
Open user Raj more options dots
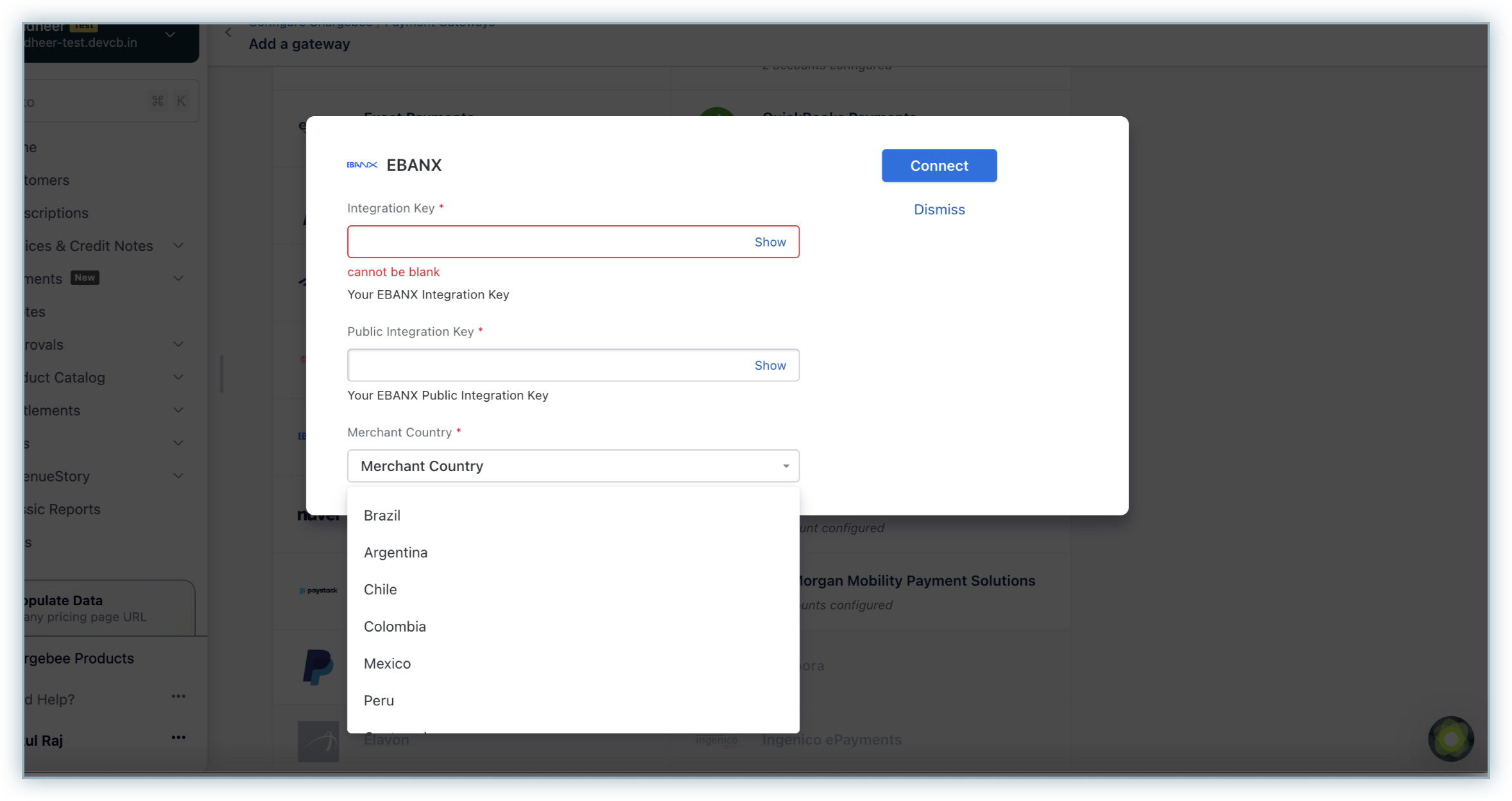(178, 737)
